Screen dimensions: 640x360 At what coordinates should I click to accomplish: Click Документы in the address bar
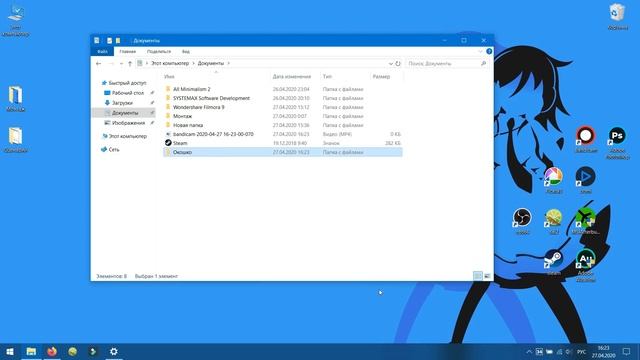(211, 63)
